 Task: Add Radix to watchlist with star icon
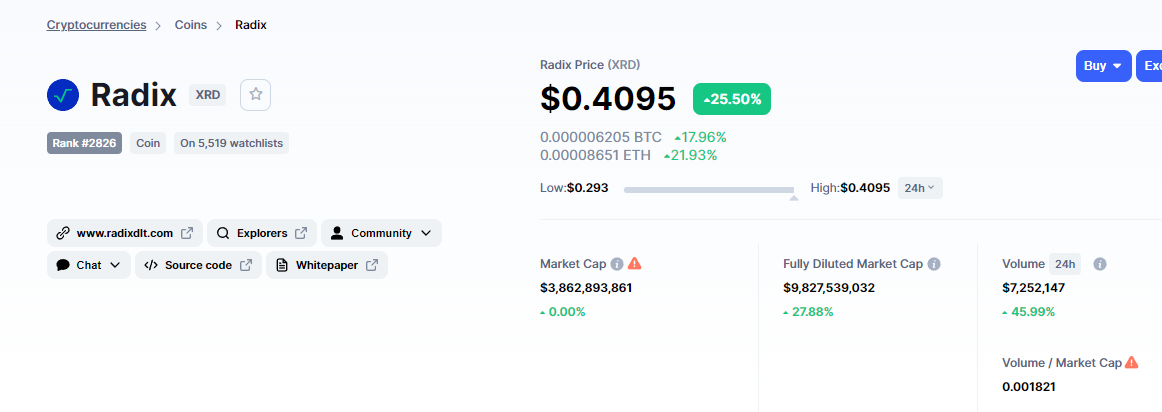click(256, 94)
